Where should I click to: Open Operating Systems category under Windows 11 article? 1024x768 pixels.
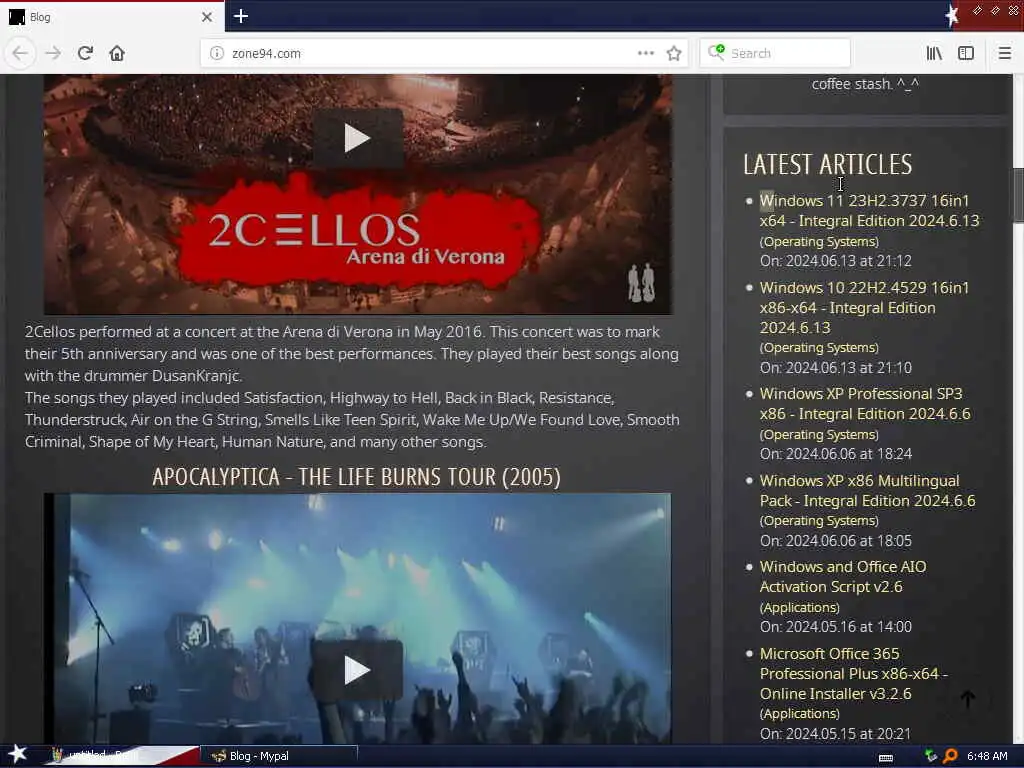pos(819,242)
